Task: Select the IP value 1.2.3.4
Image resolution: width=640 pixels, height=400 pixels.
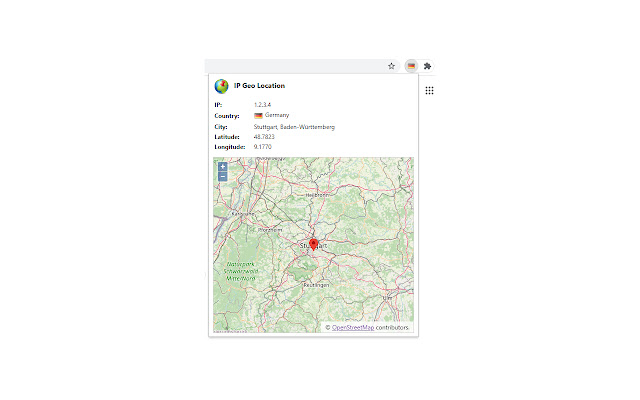Action: 262,105
